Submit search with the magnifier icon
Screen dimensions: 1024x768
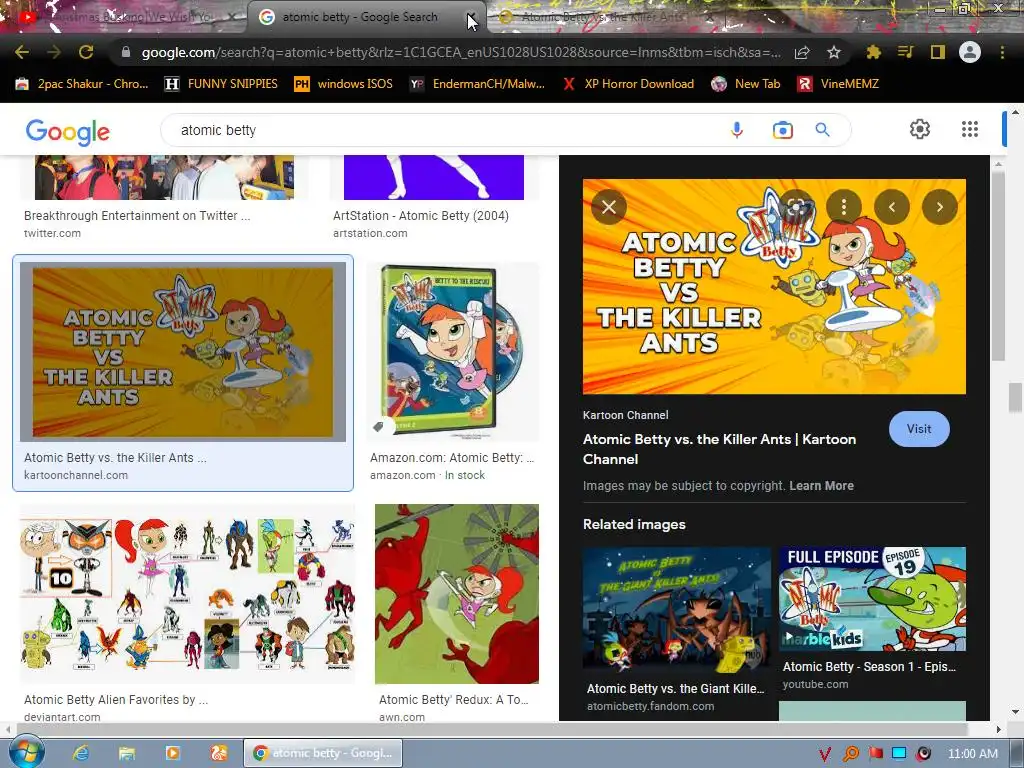pyautogui.click(x=823, y=130)
